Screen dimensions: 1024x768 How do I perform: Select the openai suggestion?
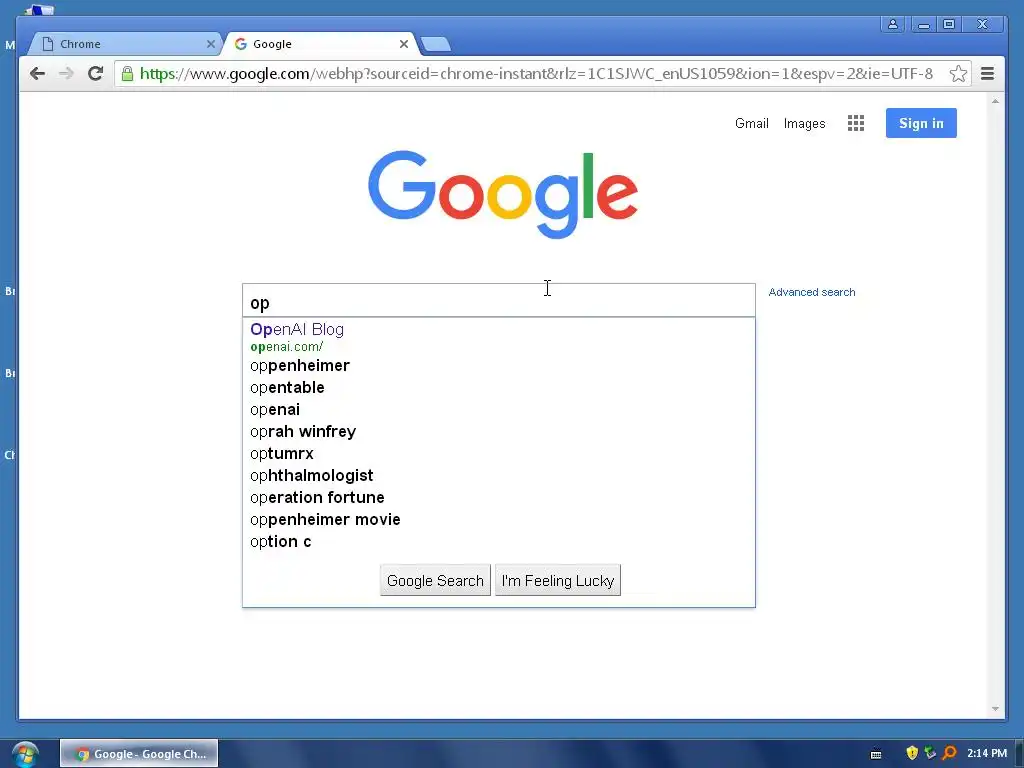point(499,409)
